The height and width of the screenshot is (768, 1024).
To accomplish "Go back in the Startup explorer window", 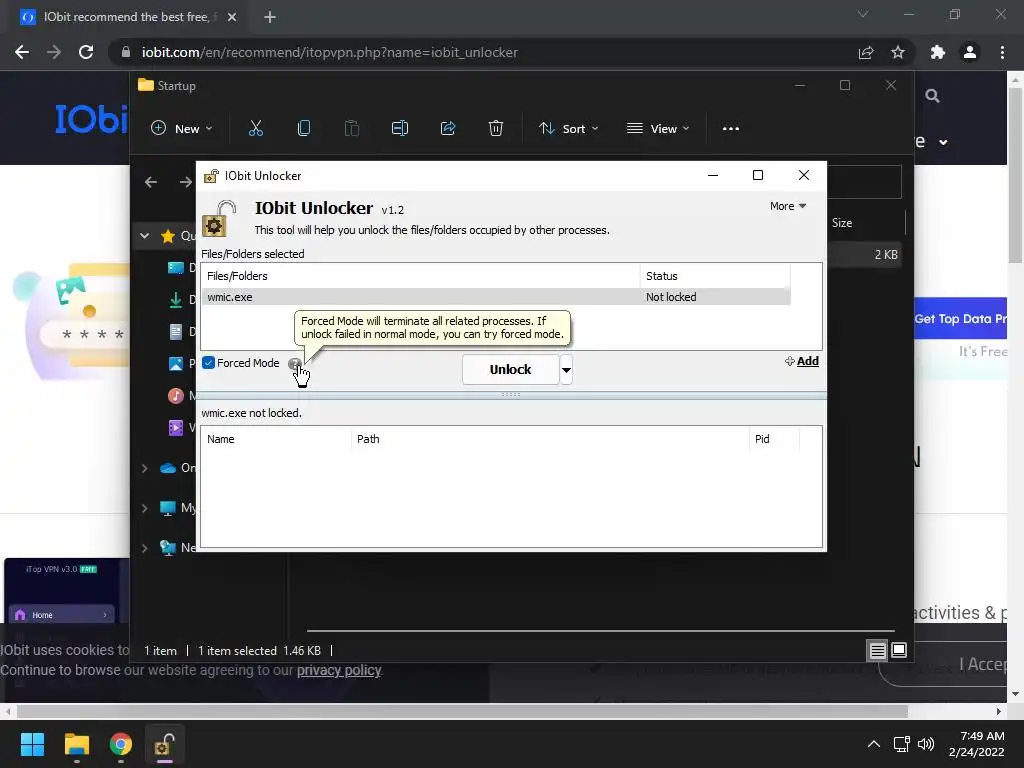I will [x=151, y=182].
